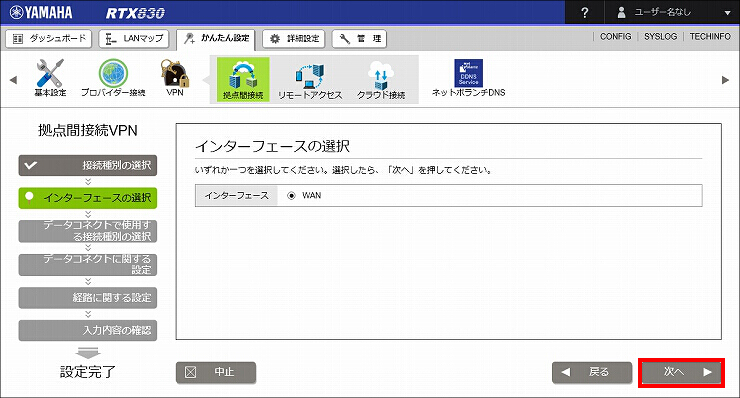This screenshot has width=740, height=398.
Task: Click the インターフェースの選択 heading
Action: coord(272,146)
